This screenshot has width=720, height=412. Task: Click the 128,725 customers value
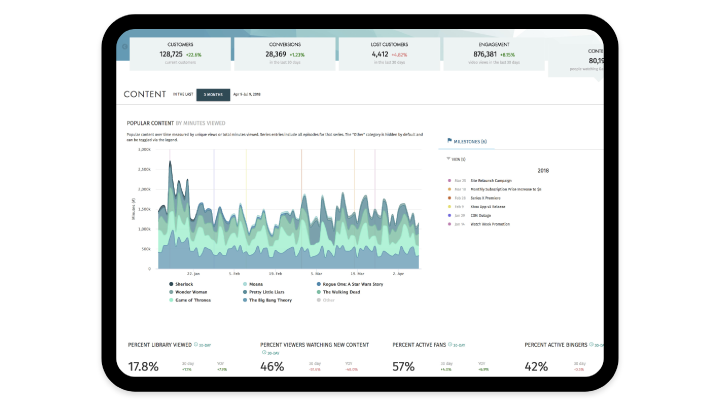(171, 54)
